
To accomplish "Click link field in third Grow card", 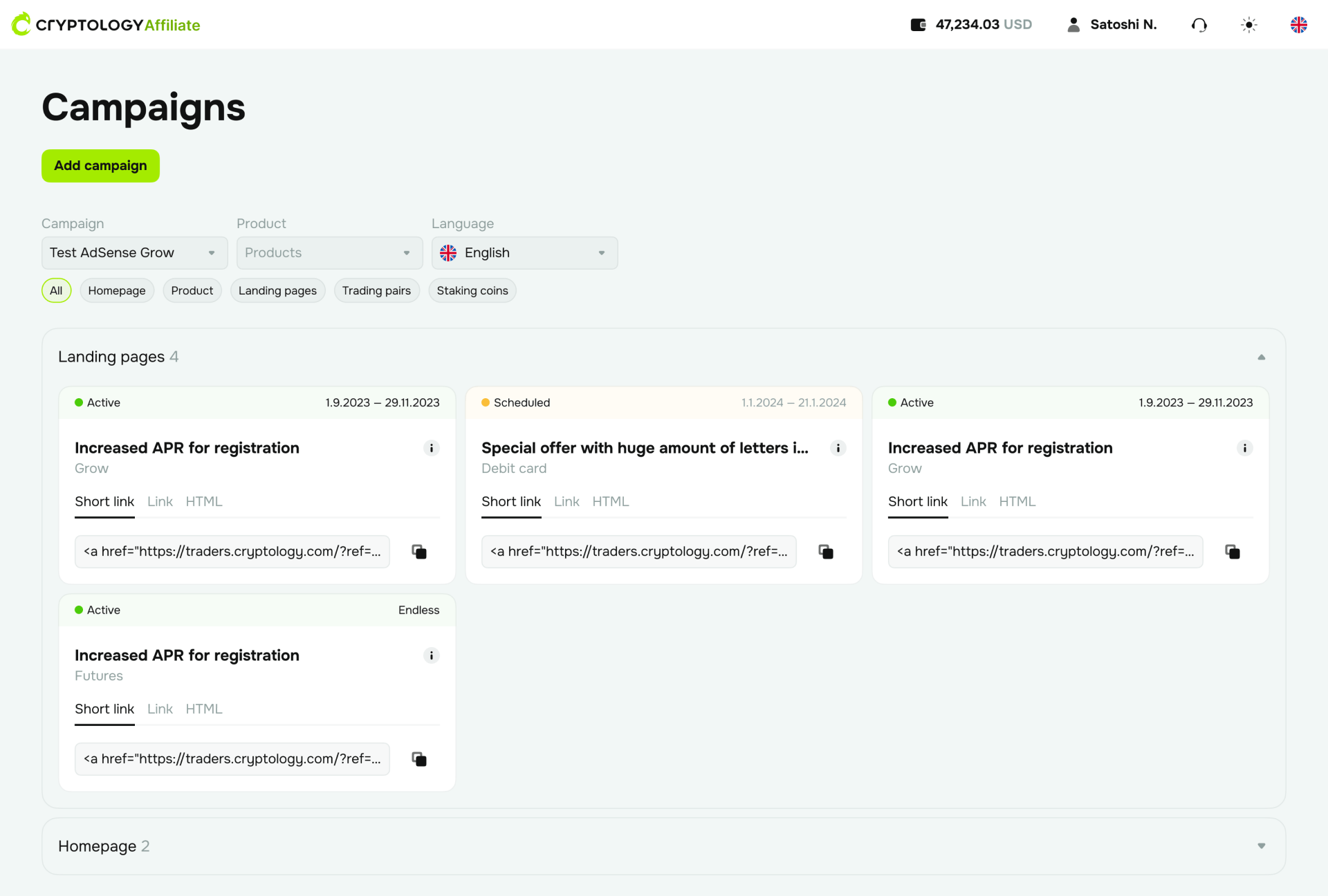I will 1046,552.
